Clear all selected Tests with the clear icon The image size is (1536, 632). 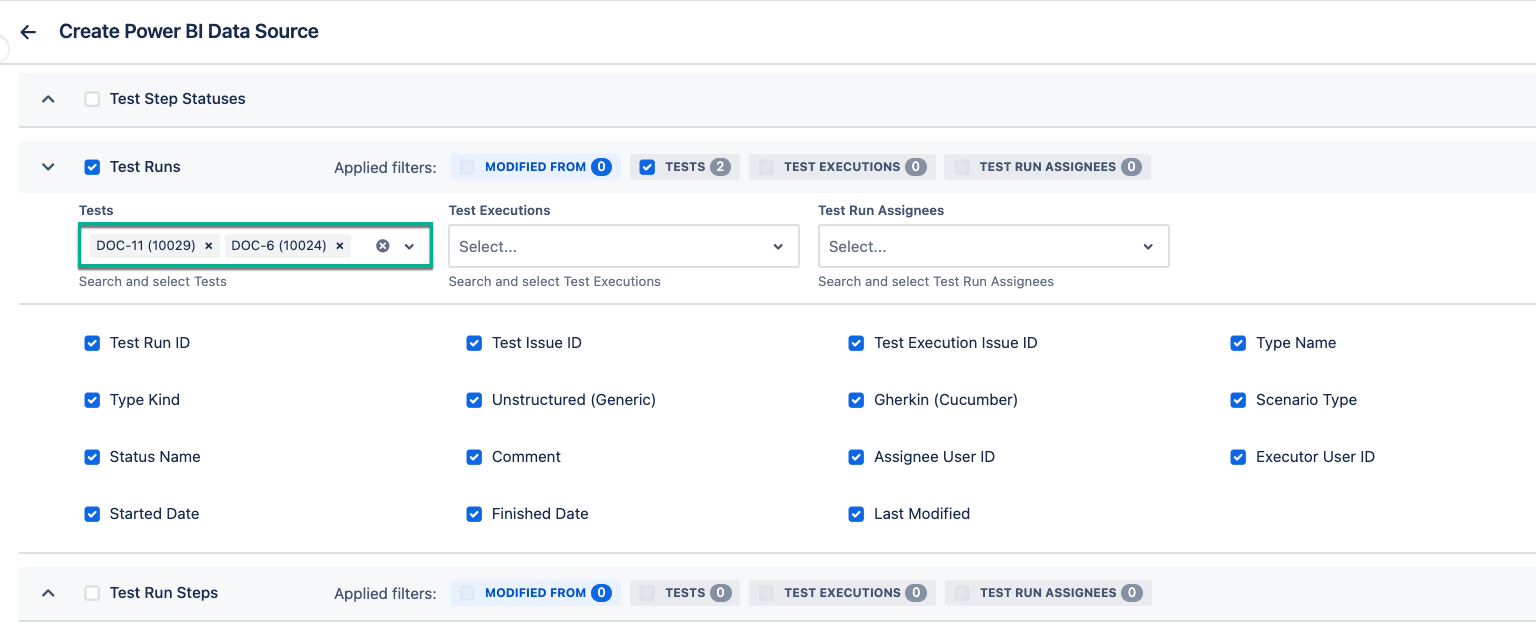(381, 245)
